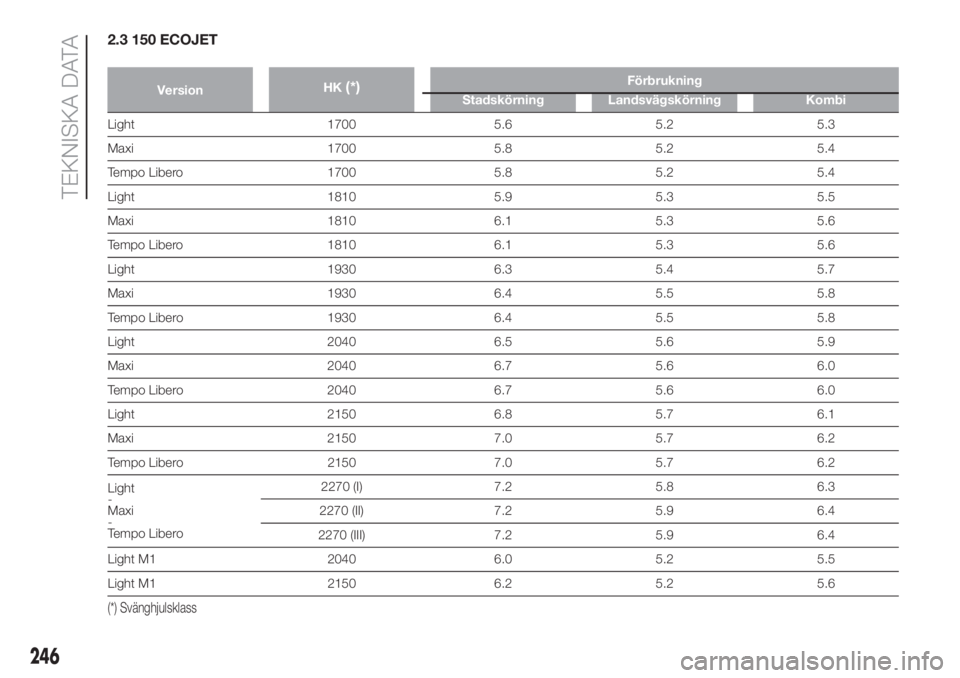Screen dimensions: 960x678
Task: Click Kombi 6.0 in Maxi 2040 row
Action: pos(825,366)
